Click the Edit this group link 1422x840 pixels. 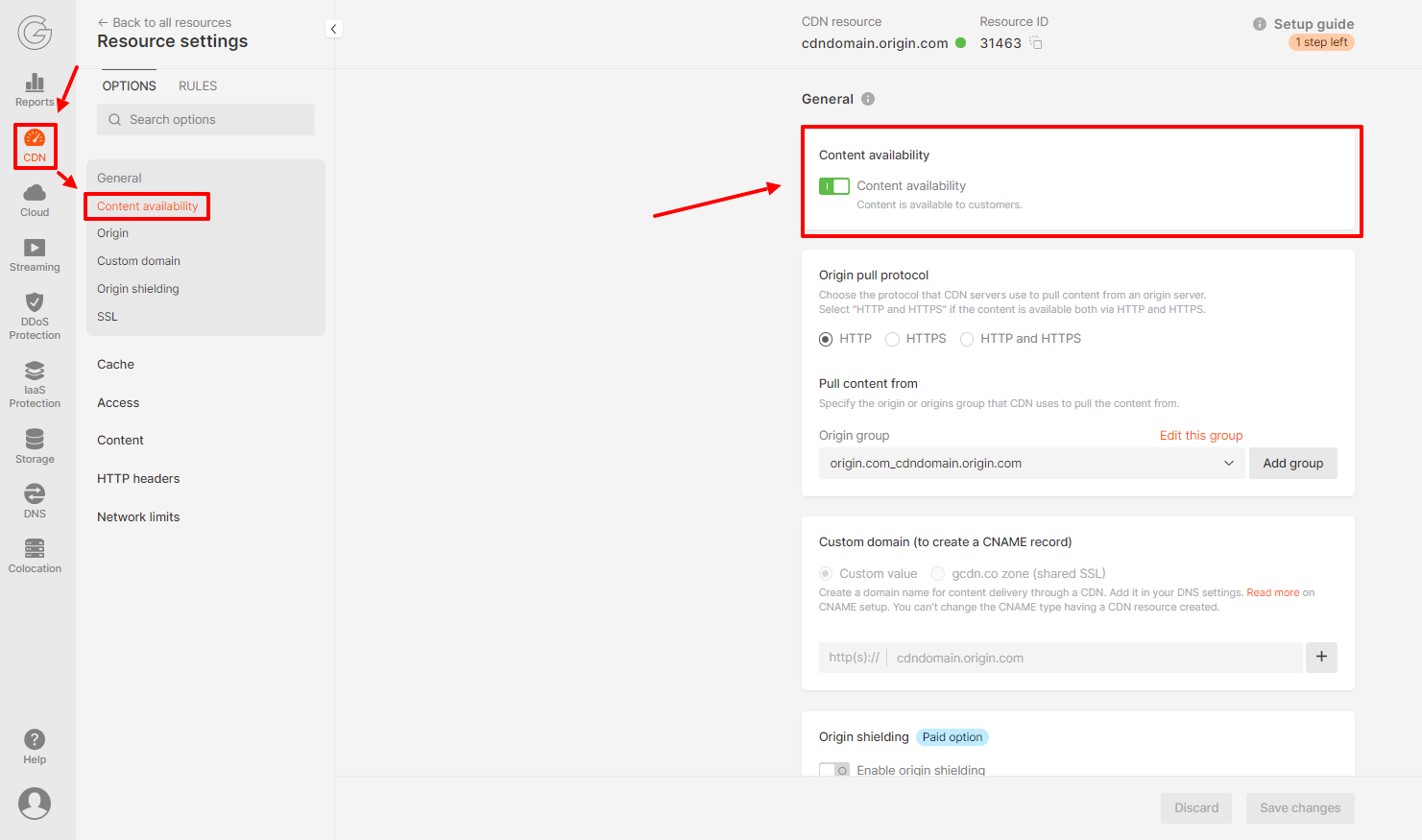tap(1201, 435)
